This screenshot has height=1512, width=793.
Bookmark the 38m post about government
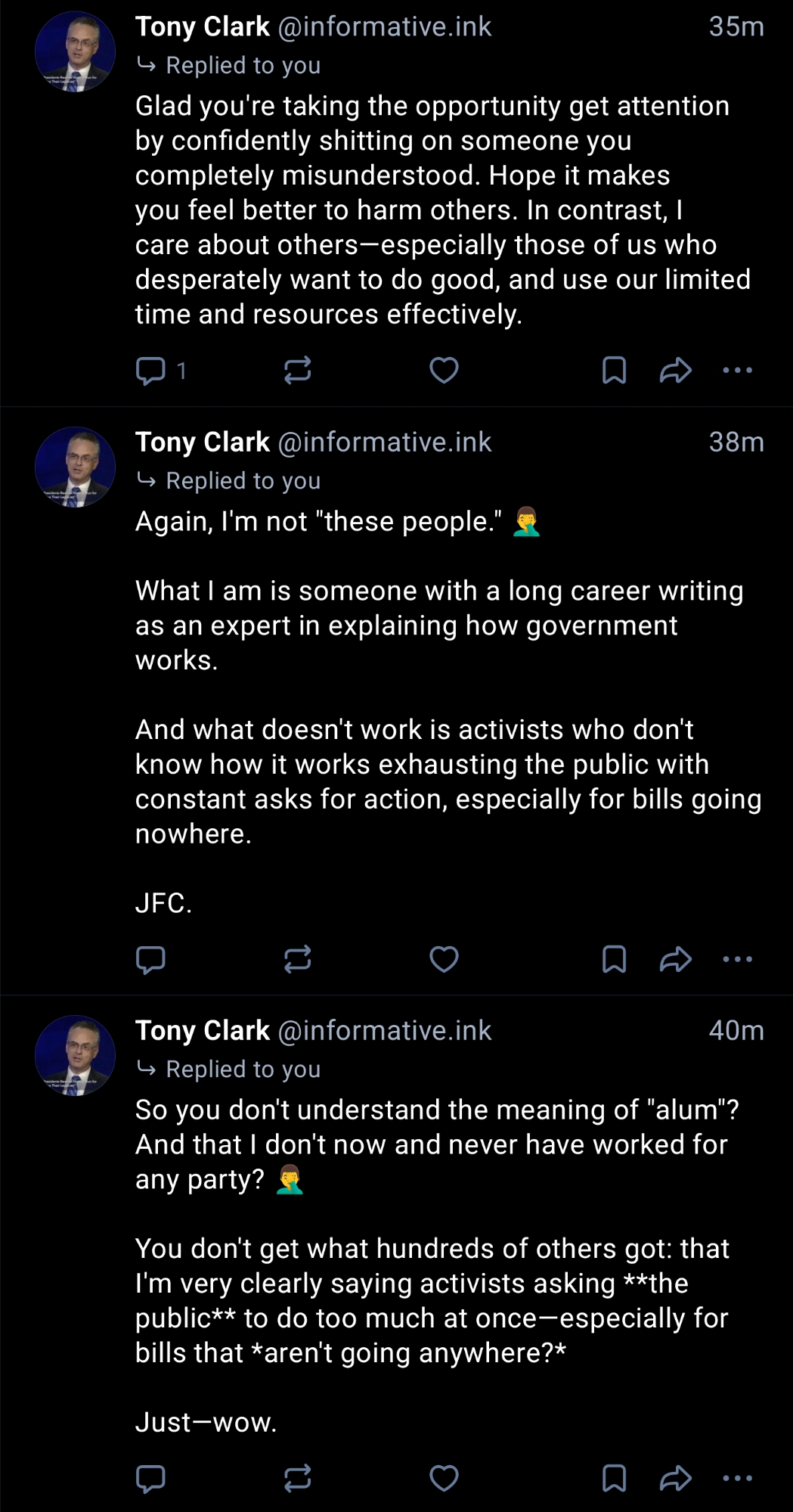pos(614,959)
